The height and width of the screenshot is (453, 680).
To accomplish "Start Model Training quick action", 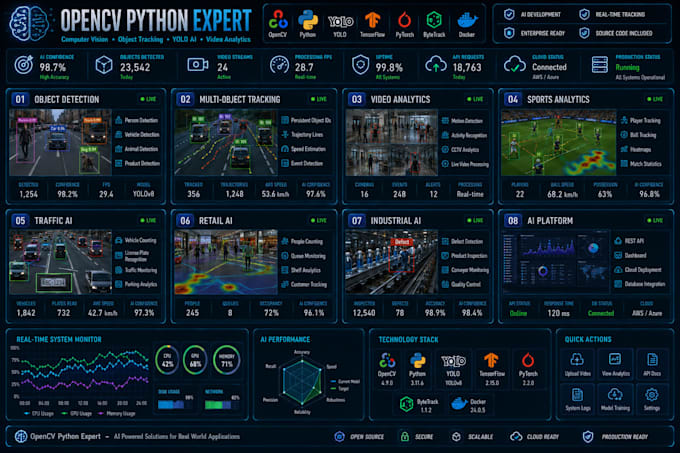I will click(615, 399).
